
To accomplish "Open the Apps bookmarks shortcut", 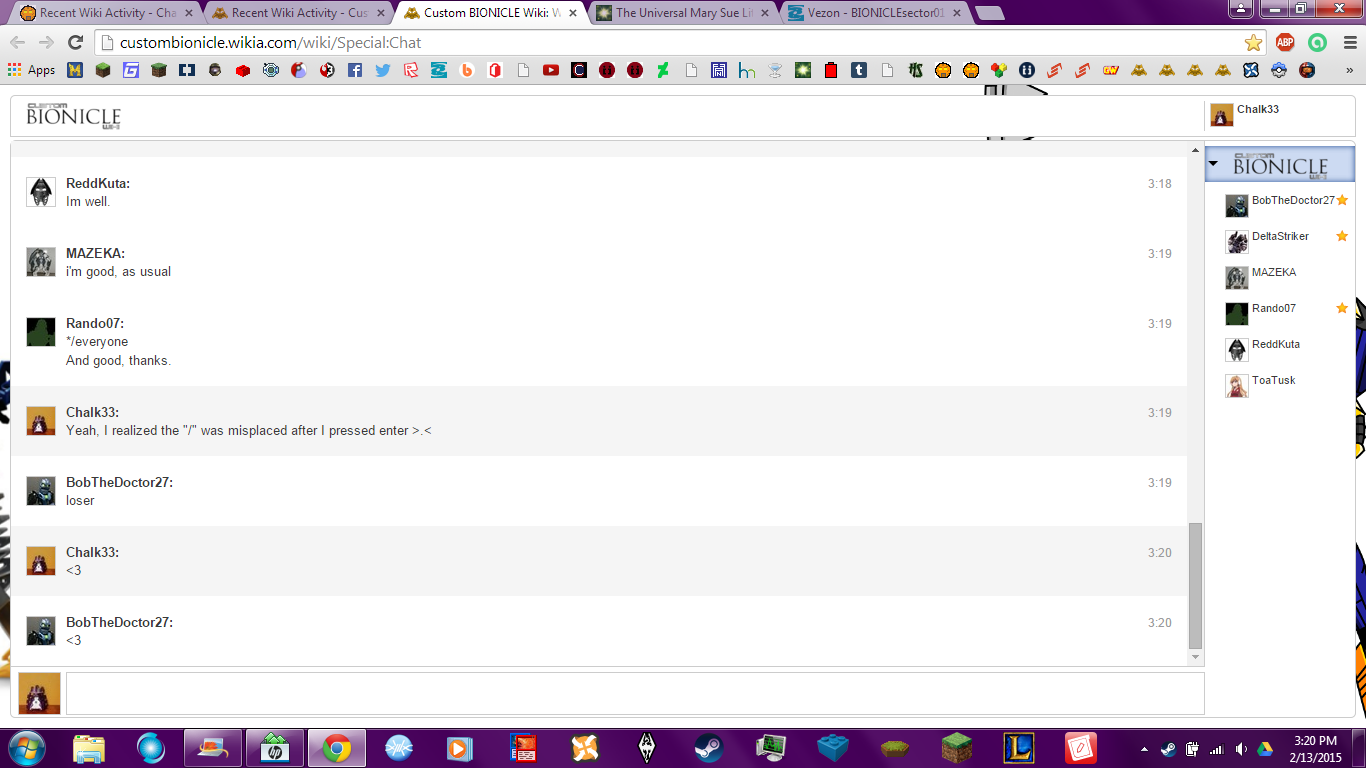I will 31,70.
